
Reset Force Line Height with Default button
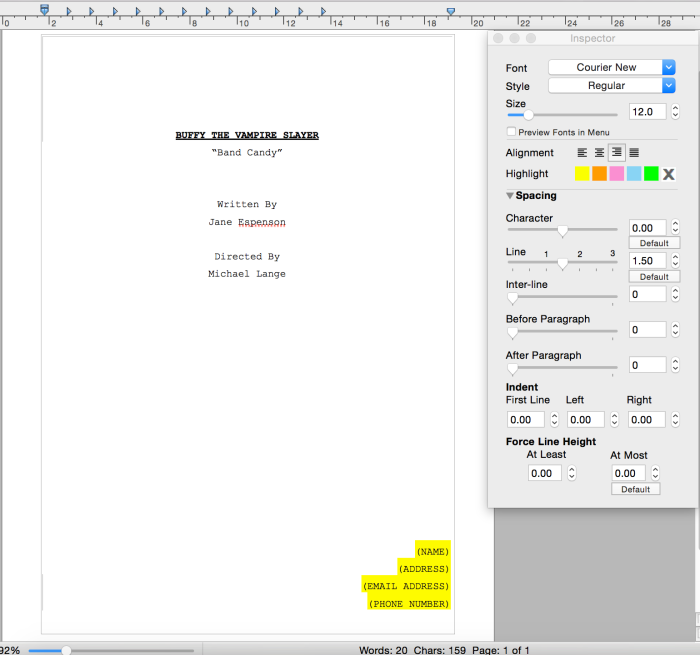(635, 489)
